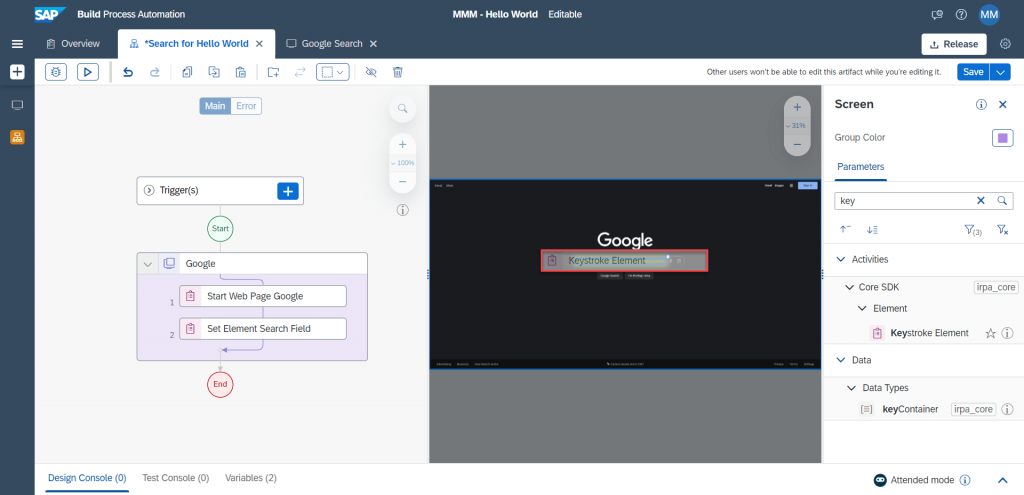Image resolution: width=1024 pixels, height=495 pixels.
Task: Click the info icon below workflow zoom controls
Action: point(403,210)
